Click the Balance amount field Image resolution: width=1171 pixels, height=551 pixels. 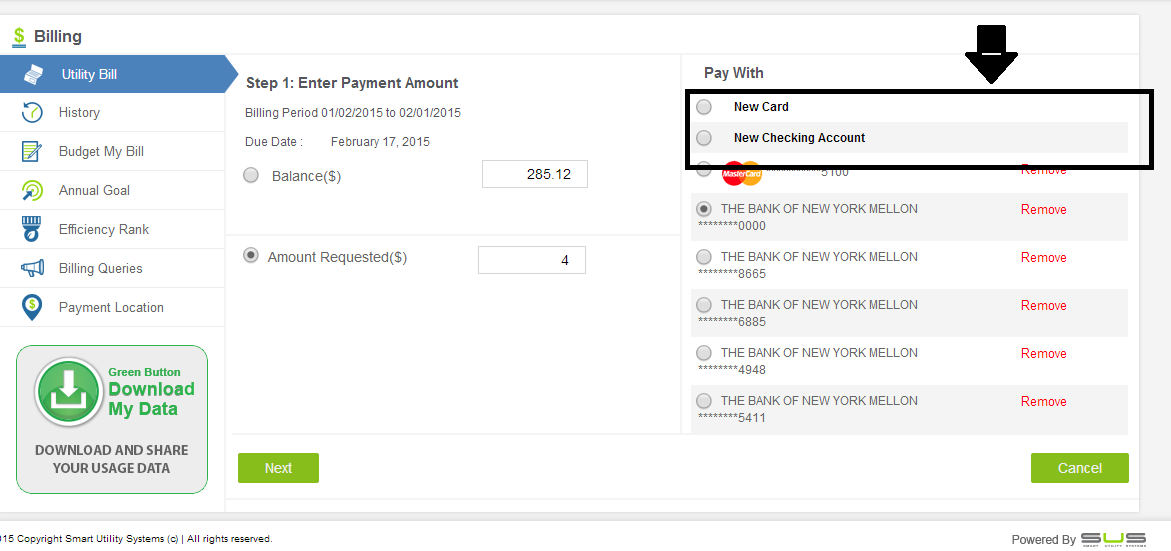click(x=534, y=174)
